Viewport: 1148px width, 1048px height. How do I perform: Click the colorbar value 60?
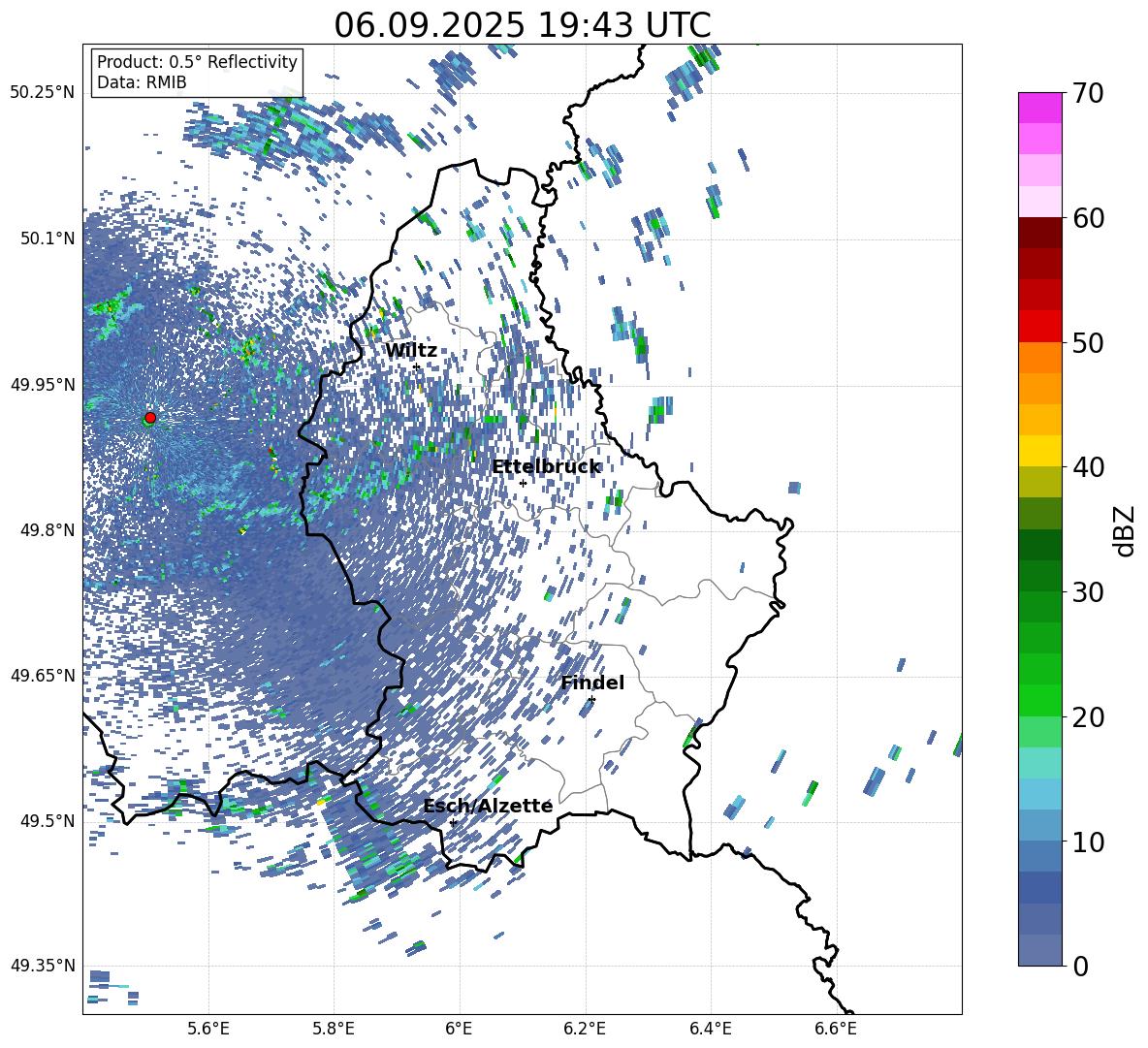pos(1089,218)
